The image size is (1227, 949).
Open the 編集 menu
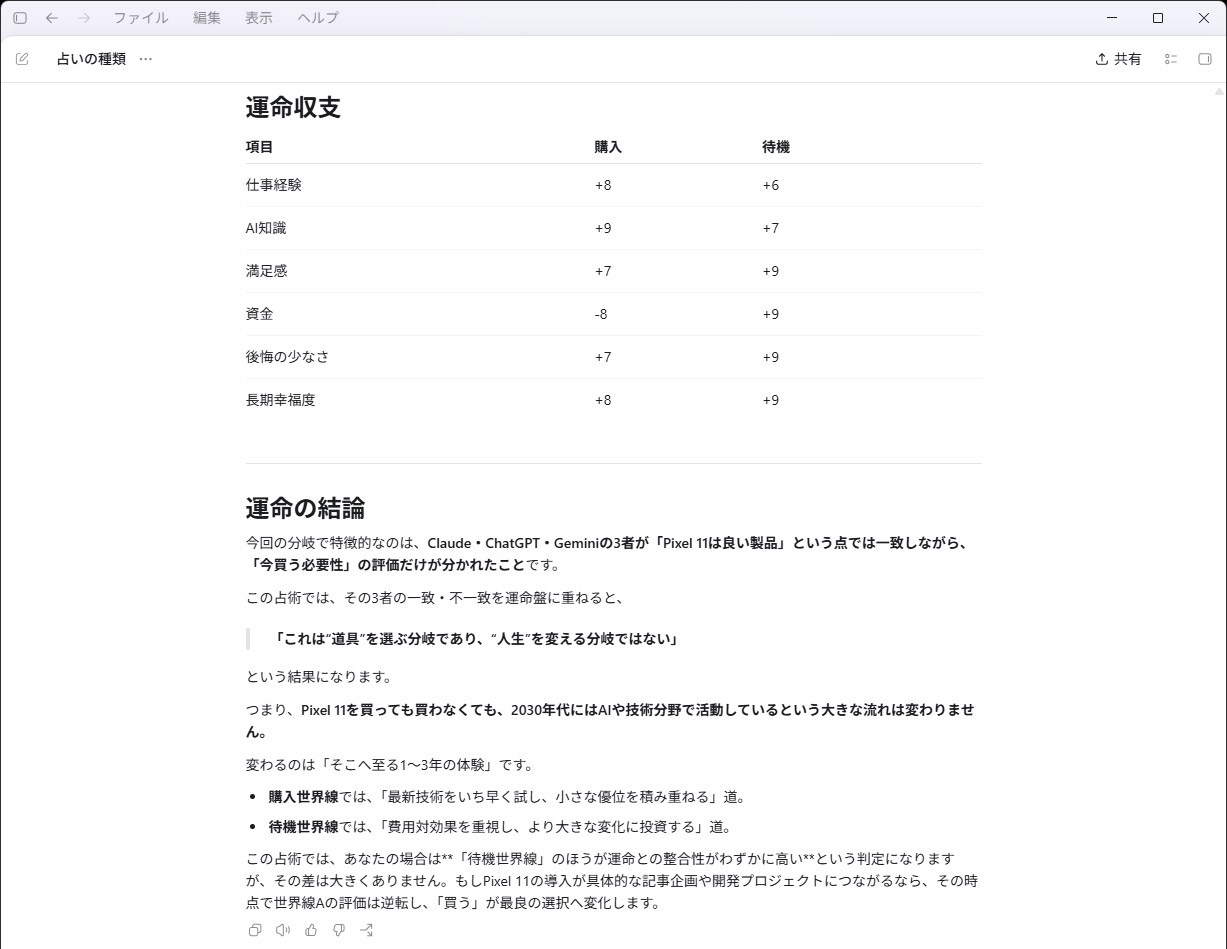tap(207, 18)
